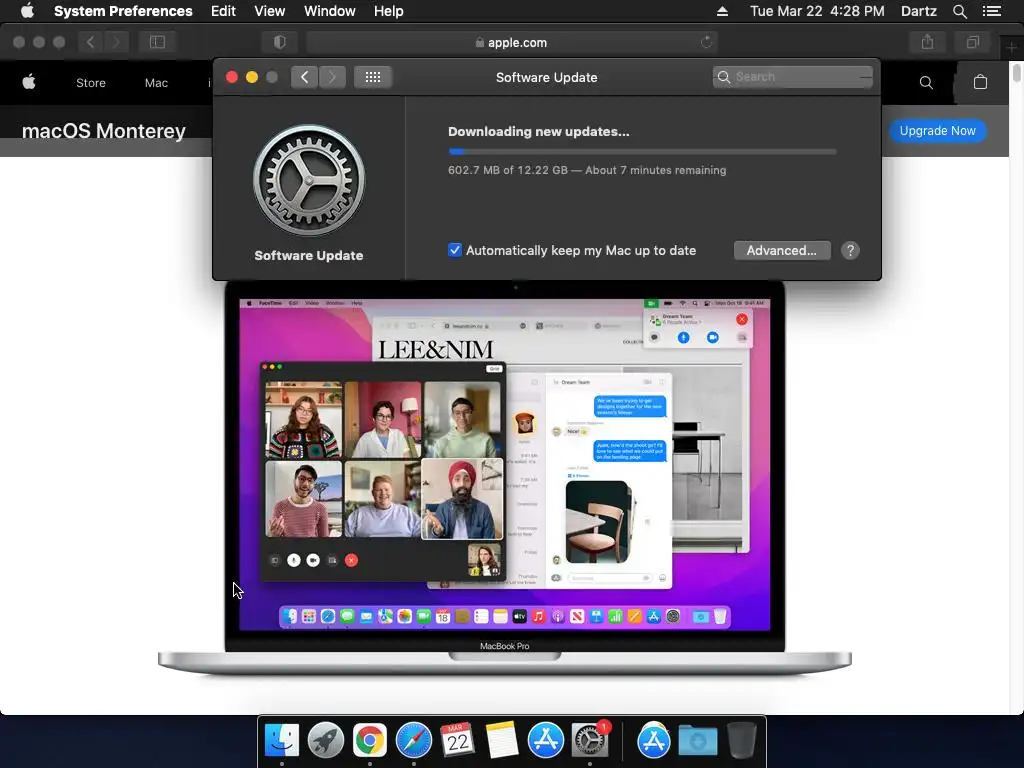This screenshot has height=768, width=1024.
Task: Open the Downloads folder in the Dock
Action: point(697,741)
